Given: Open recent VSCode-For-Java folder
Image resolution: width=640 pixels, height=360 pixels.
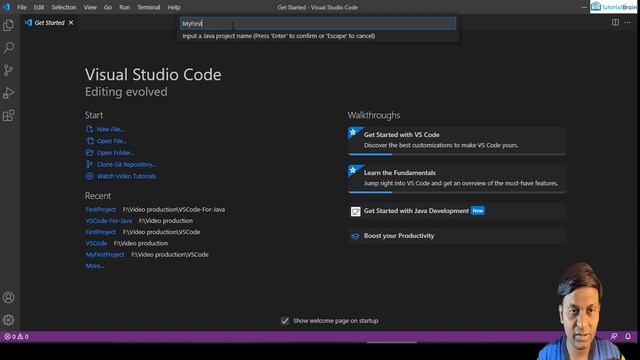Looking at the screenshot, I should [x=109, y=221].
